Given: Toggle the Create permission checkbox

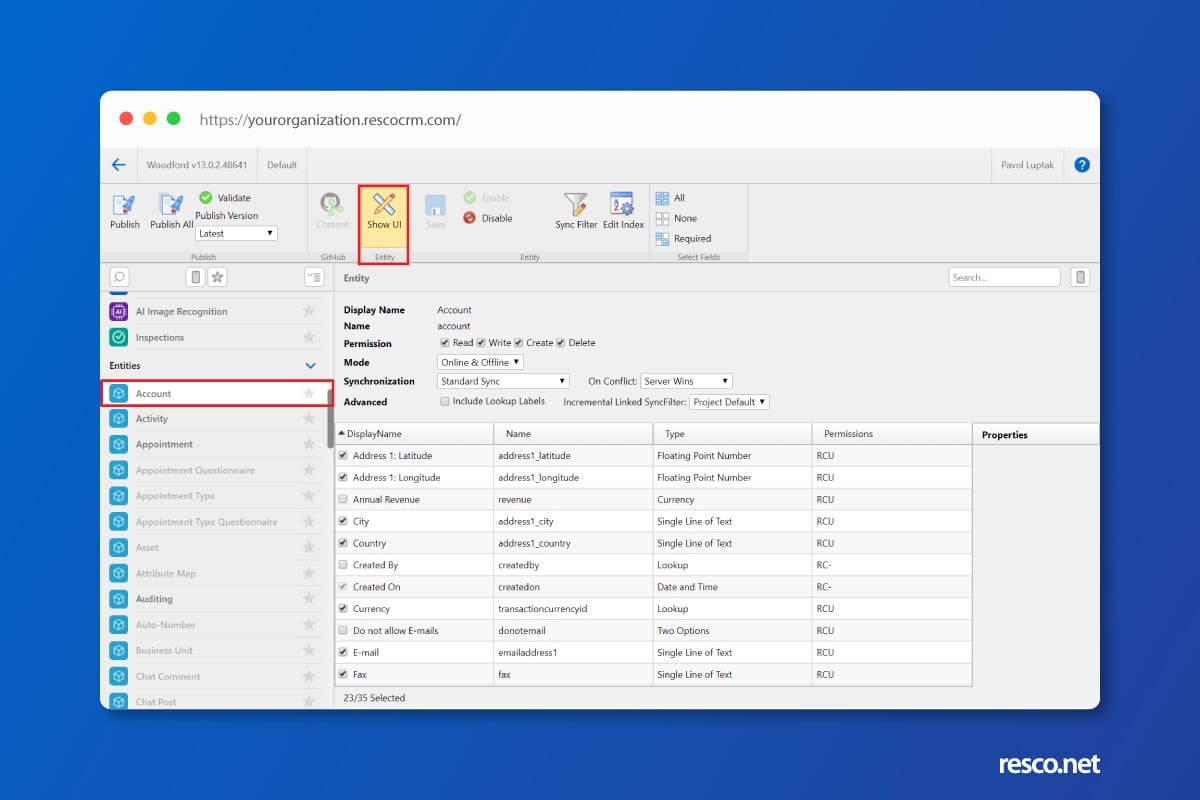Looking at the screenshot, I should [x=519, y=343].
